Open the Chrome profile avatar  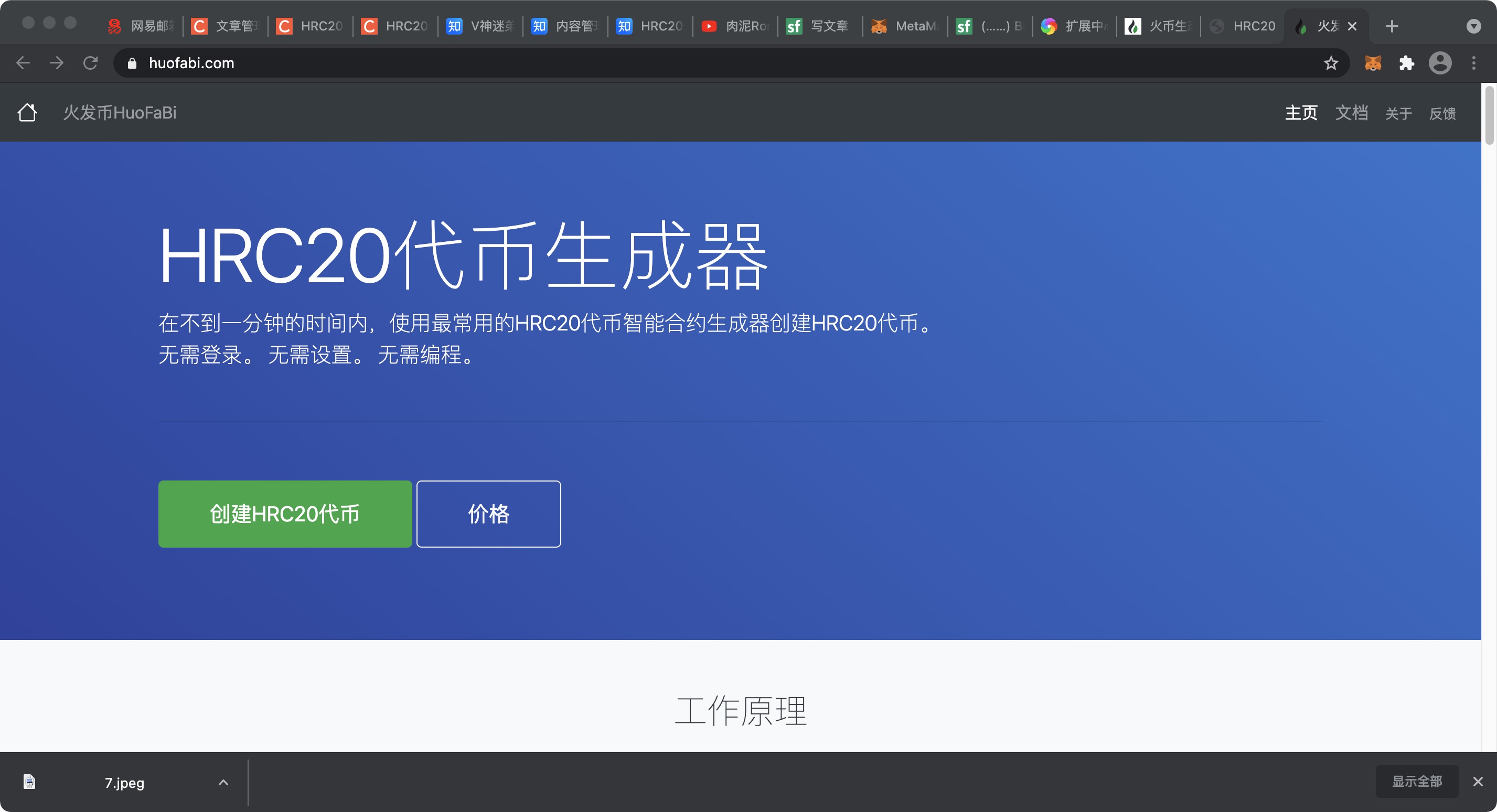click(1440, 63)
